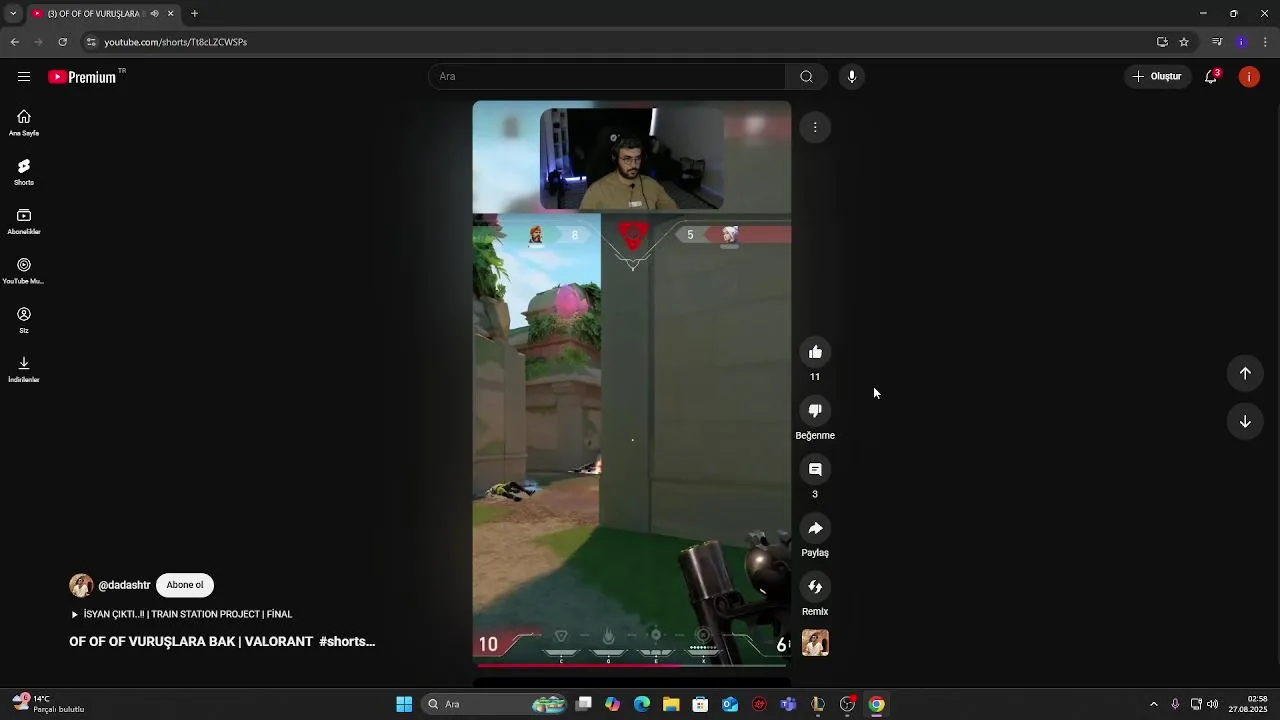Focus the YouTube Ara search field
Viewport: 1280px width, 720px height.
click(x=607, y=77)
